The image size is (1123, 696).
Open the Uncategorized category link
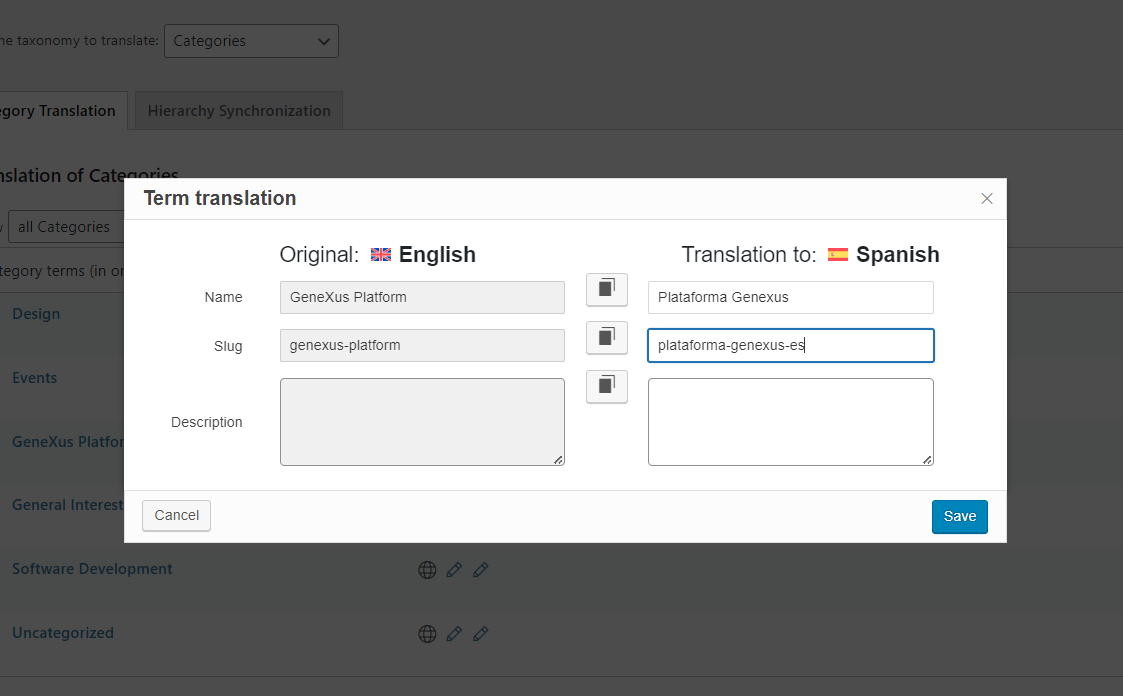click(63, 633)
